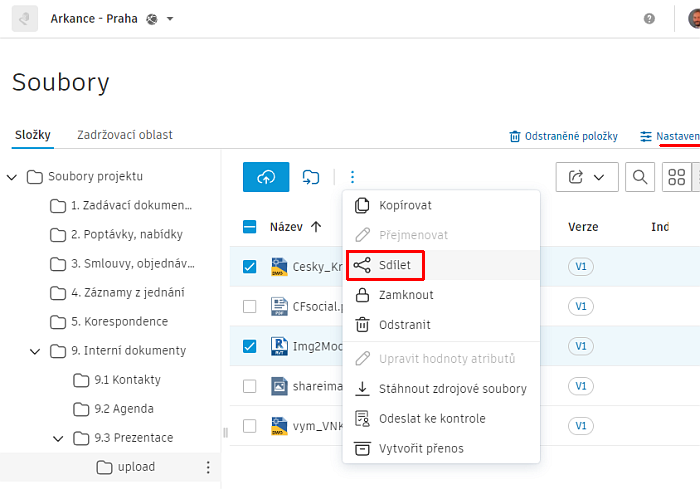This screenshot has height=489, width=700.
Task: Collapse the Soubory projektu tree node
Action: (x=12, y=177)
